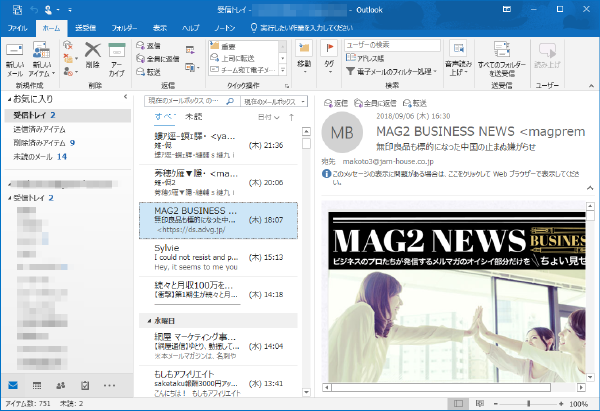This screenshot has width=600, height=411.
Task: Open the タグ flag menu
Action: point(329,57)
